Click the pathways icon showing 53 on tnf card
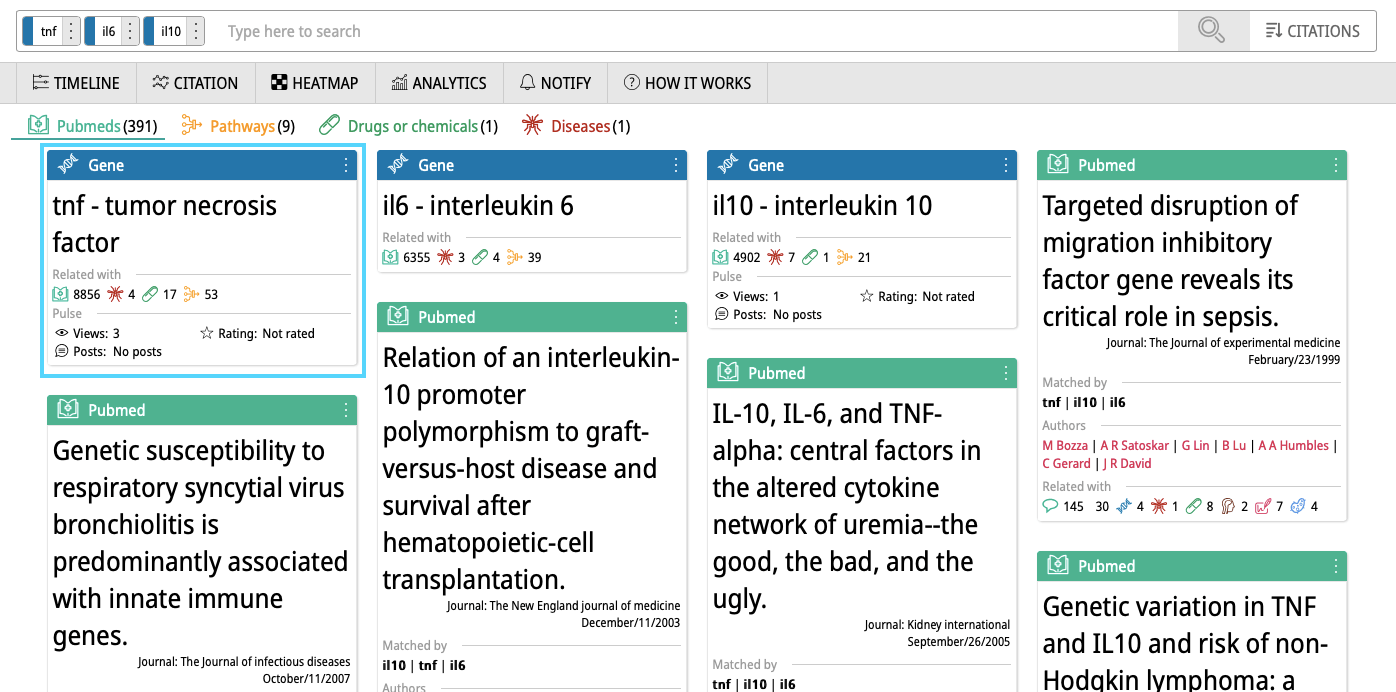 [x=193, y=294]
